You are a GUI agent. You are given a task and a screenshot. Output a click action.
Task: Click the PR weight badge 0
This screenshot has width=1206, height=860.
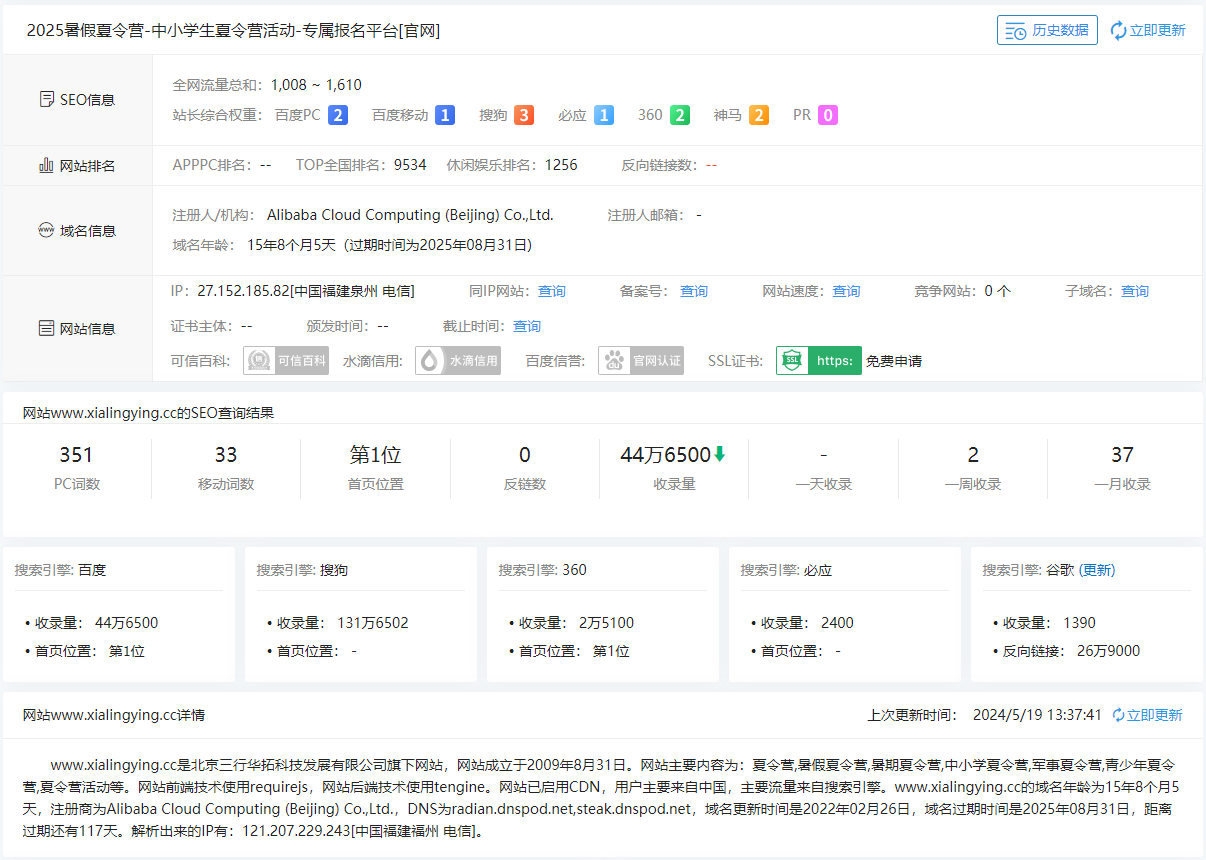click(x=828, y=115)
